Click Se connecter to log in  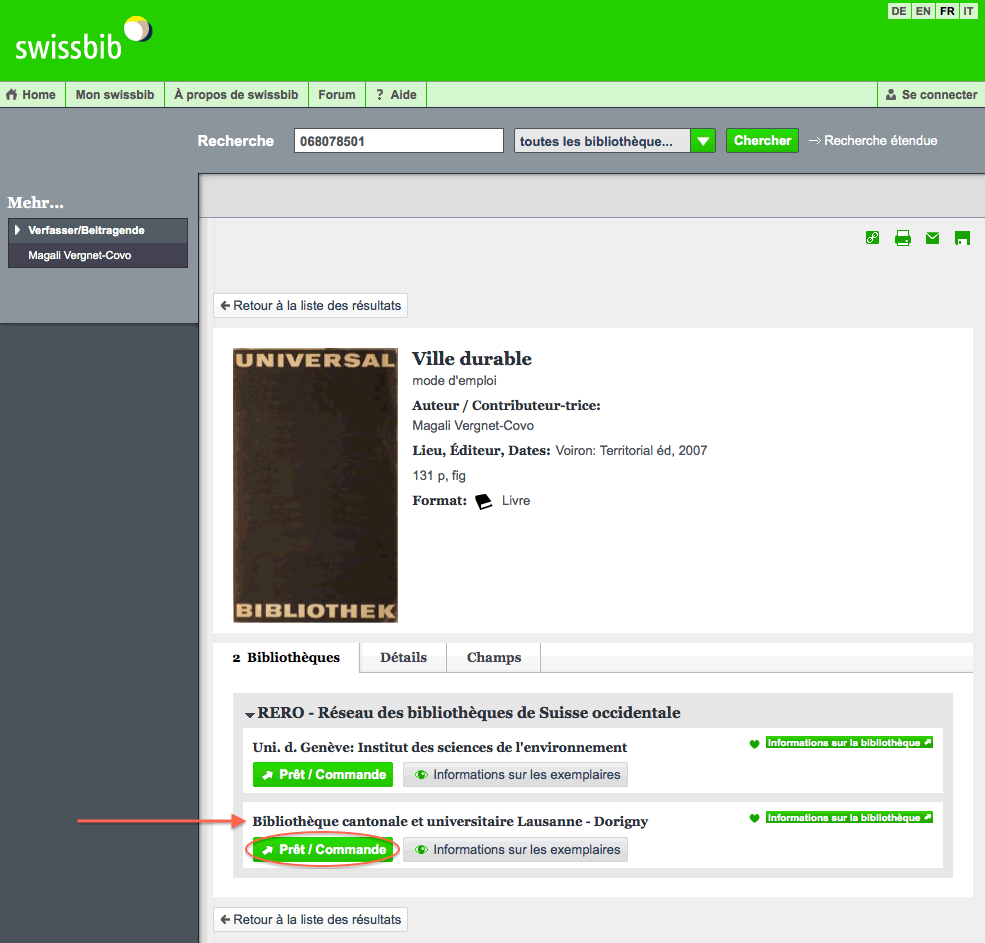(932, 95)
